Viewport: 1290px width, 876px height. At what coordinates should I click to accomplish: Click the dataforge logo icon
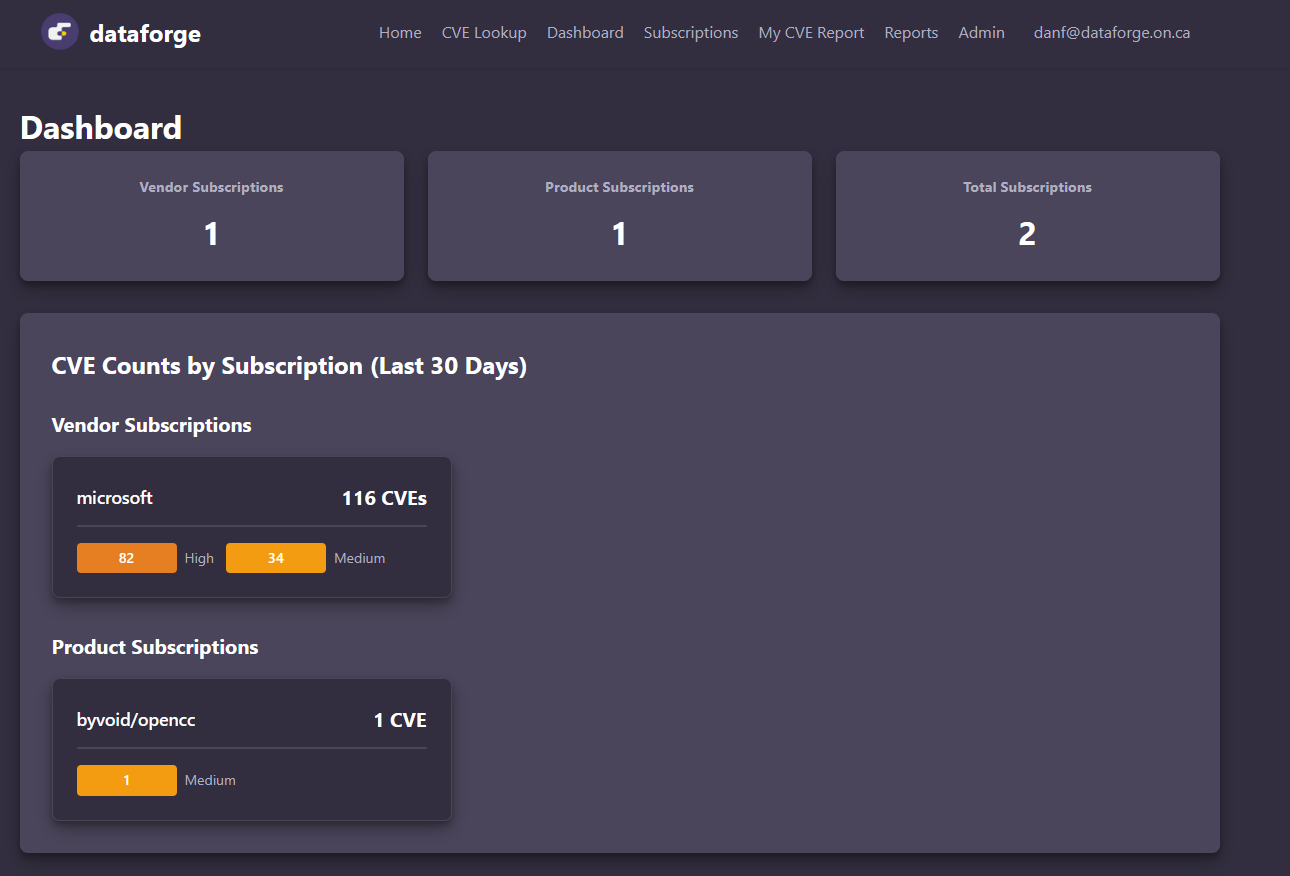[59, 32]
